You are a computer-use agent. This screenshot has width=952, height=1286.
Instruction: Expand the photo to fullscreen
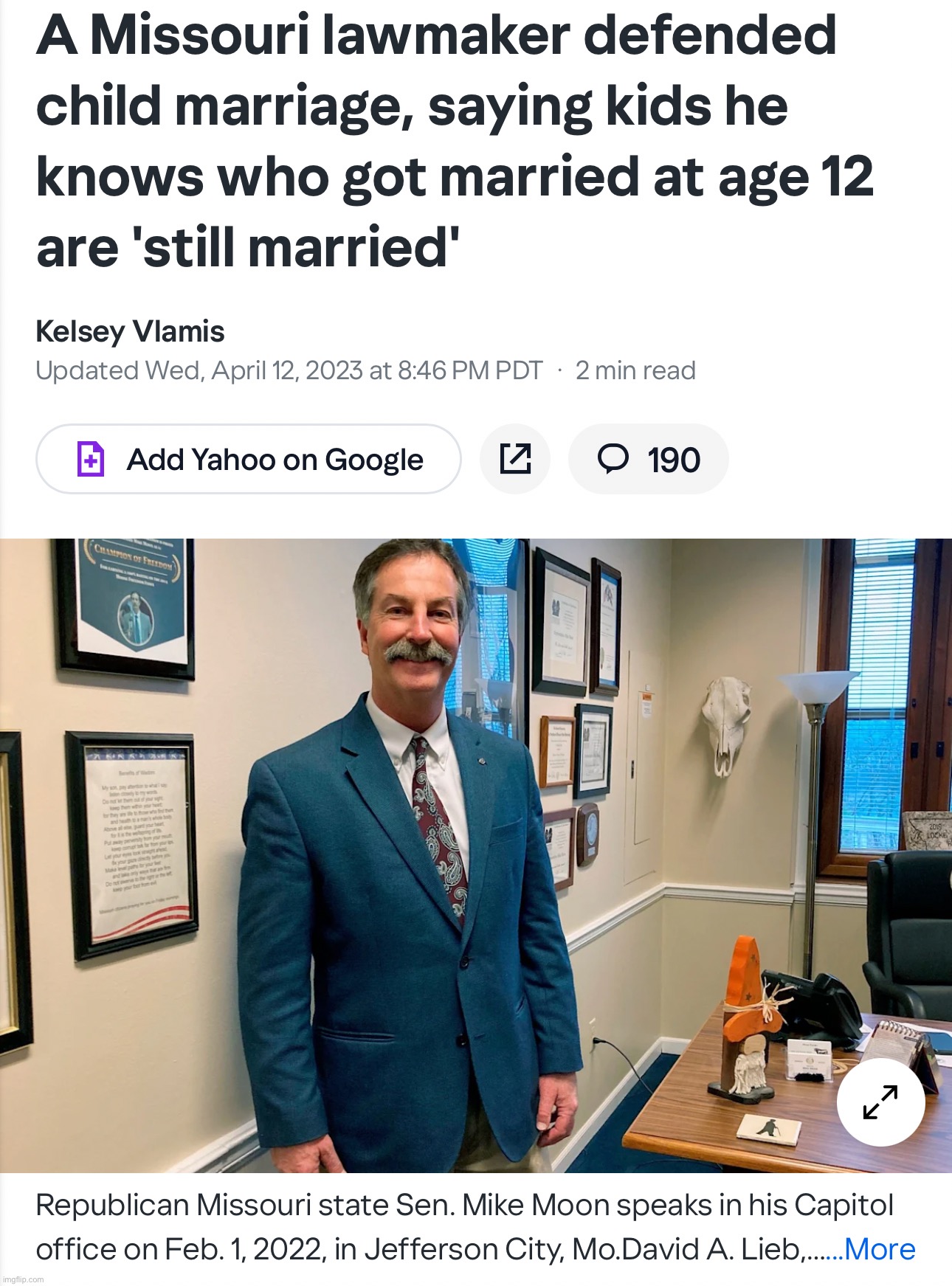click(x=880, y=1102)
